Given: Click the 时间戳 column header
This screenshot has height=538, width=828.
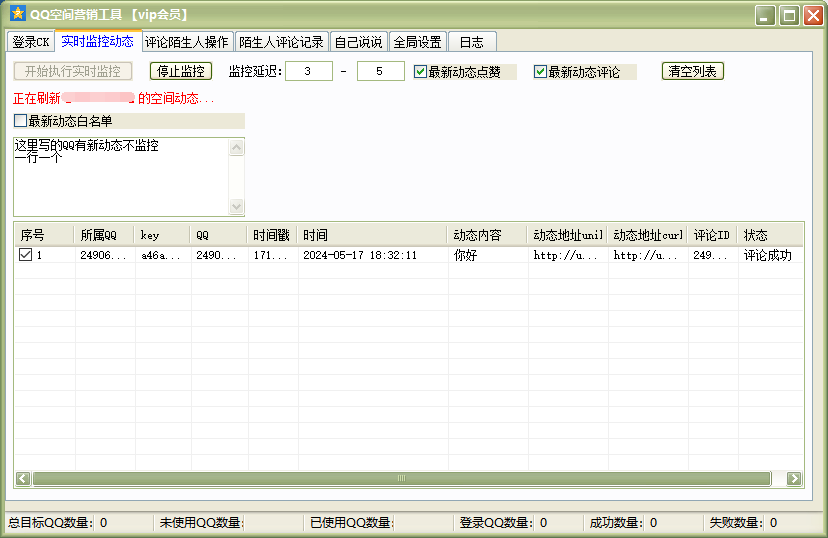Looking at the screenshot, I should [x=272, y=235].
